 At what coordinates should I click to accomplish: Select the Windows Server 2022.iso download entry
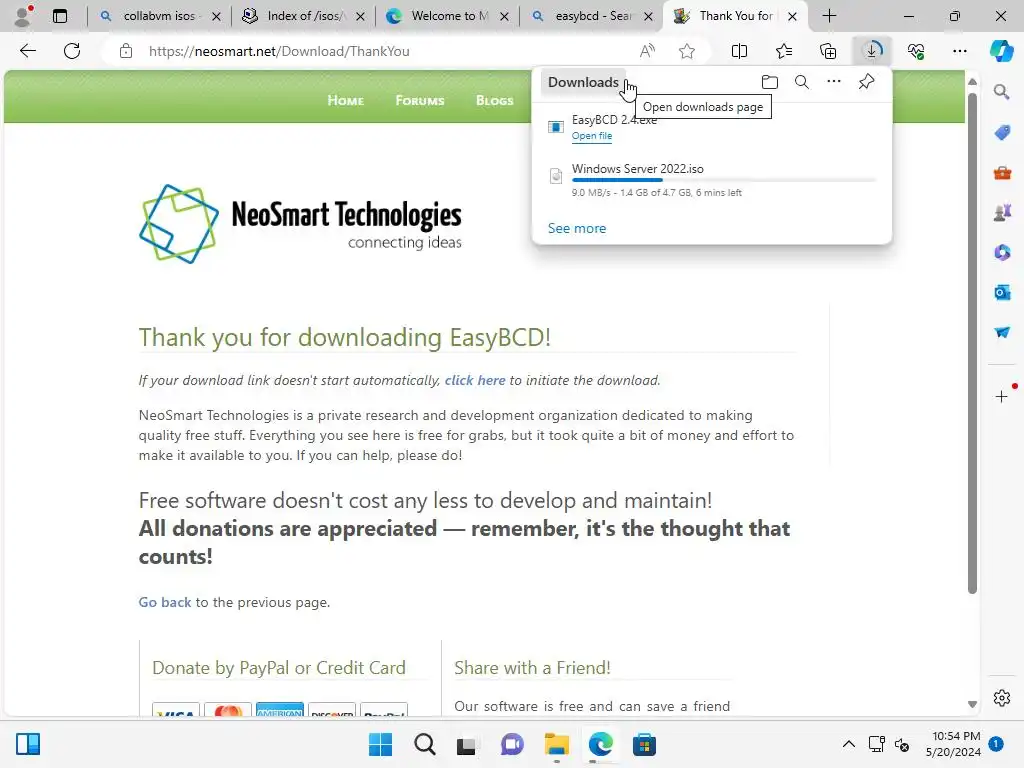click(712, 180)
